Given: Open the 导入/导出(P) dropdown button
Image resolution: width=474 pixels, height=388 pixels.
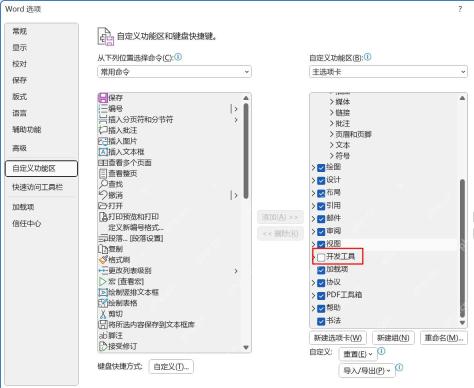Looking at the screenshot, I should [x=367, y=371].
